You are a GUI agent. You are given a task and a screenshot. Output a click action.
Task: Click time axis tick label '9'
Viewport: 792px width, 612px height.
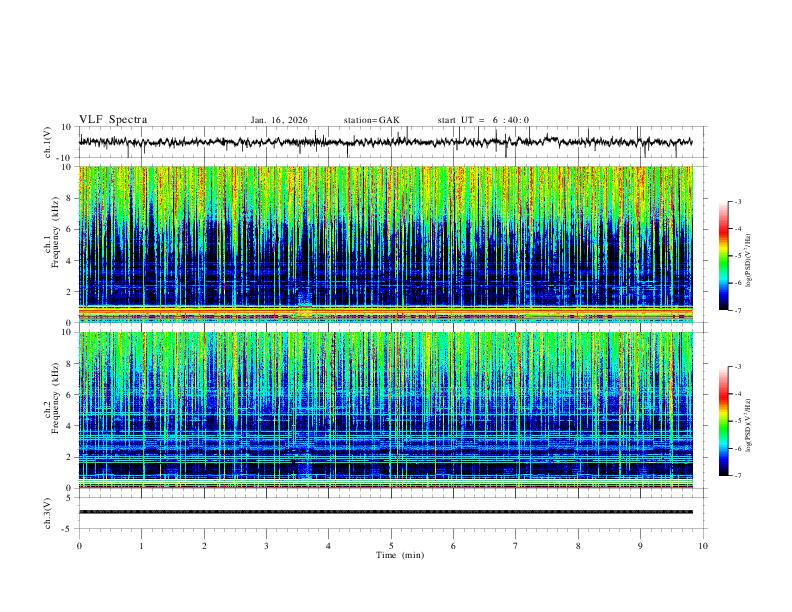640,546
